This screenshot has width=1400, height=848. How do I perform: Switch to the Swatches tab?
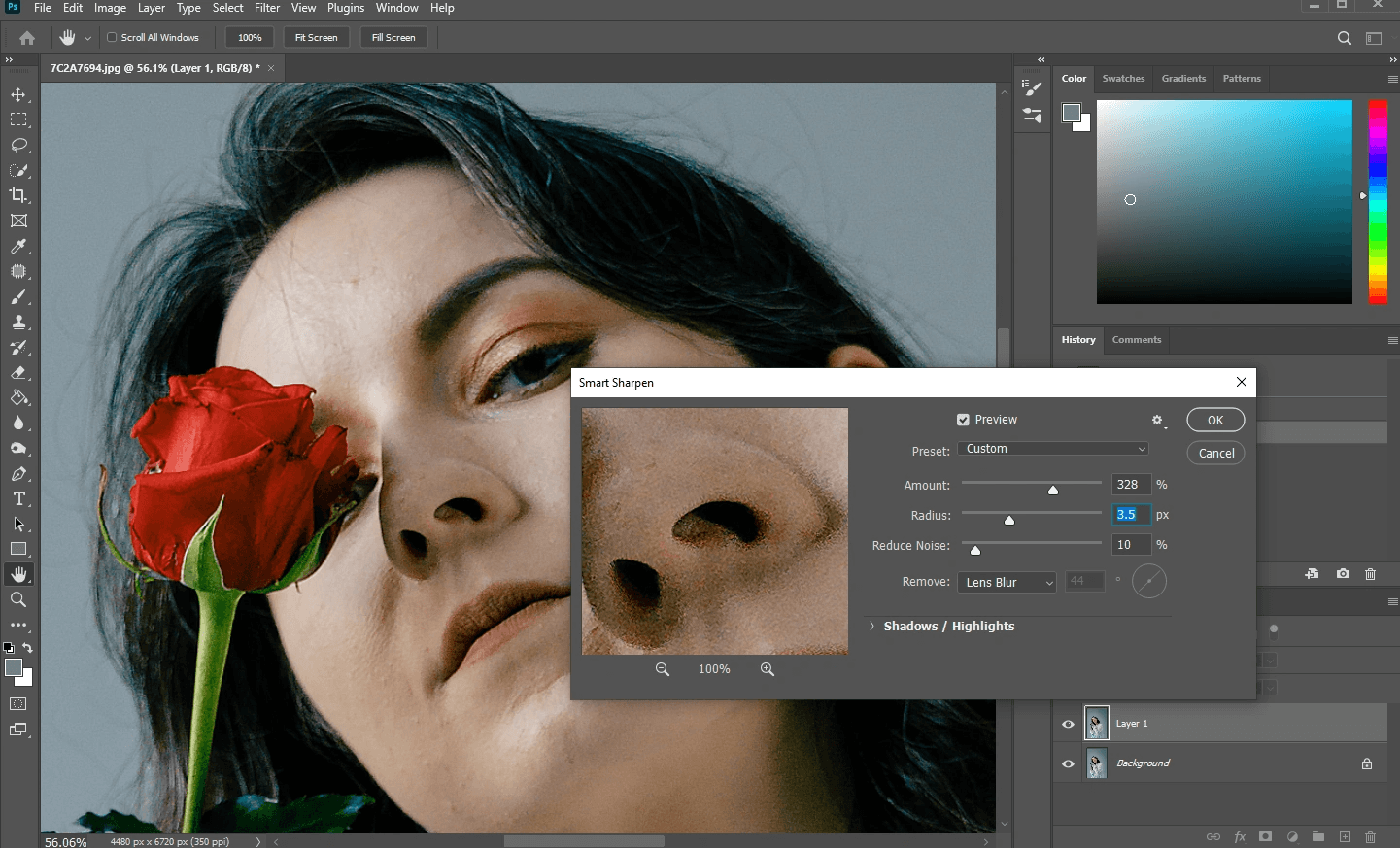(1123, 79)
